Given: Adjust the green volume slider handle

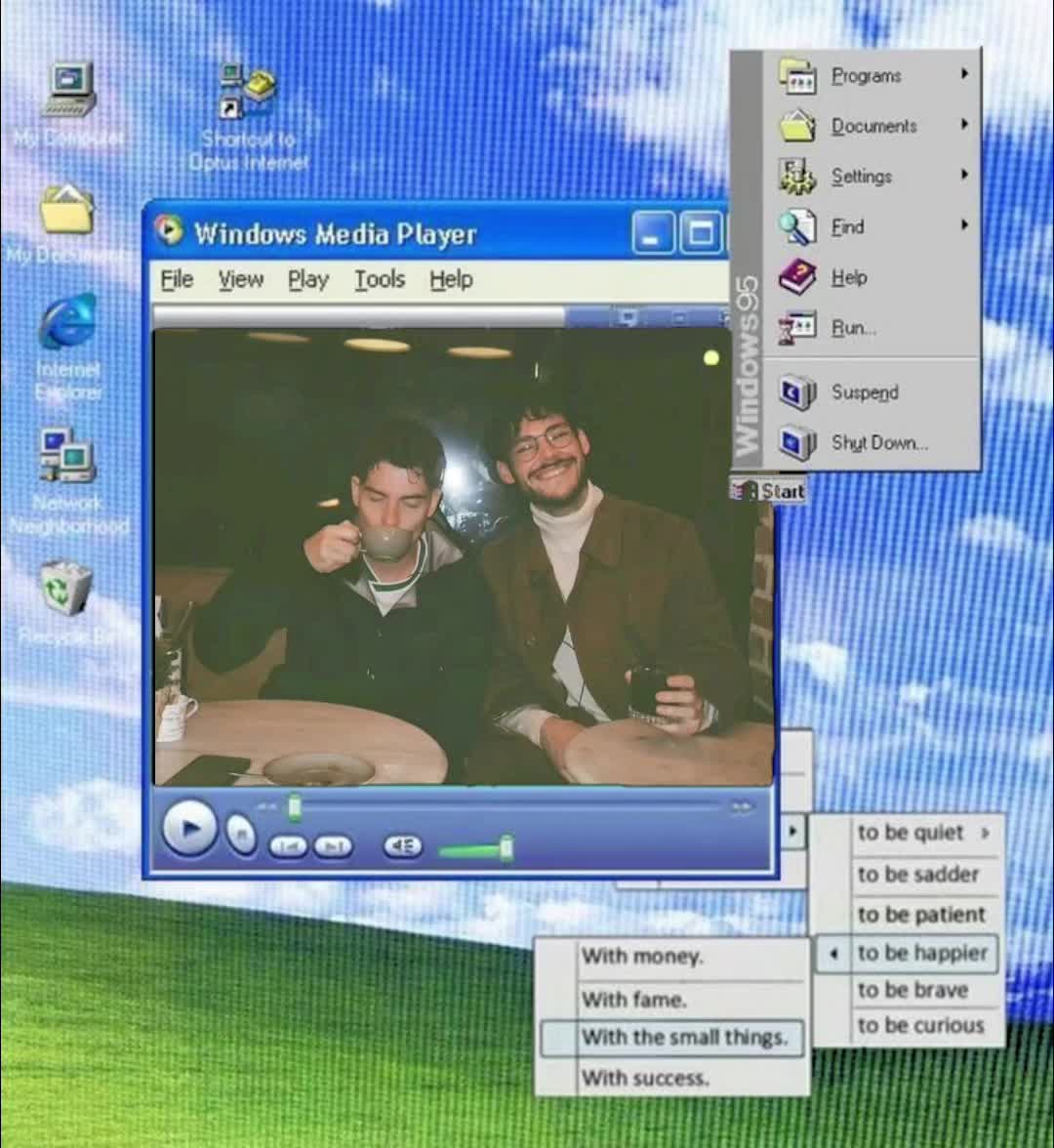Looking at the screenshot, I should (x=506, y=847).
